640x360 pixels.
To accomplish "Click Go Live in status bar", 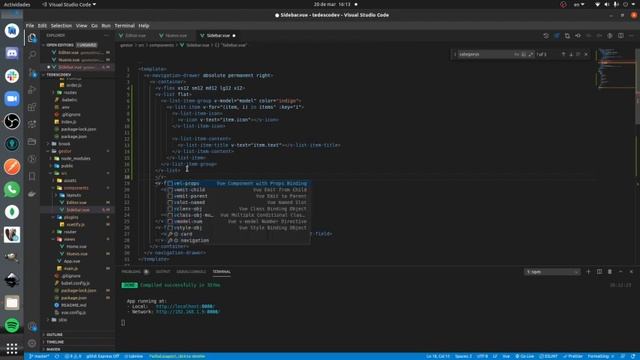I will pos(525,356).
